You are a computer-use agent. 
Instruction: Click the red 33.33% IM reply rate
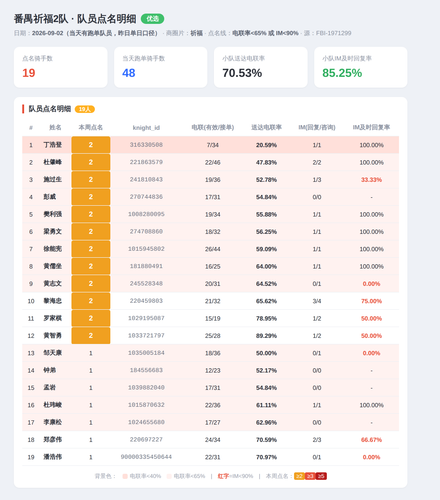click(371, 180)
